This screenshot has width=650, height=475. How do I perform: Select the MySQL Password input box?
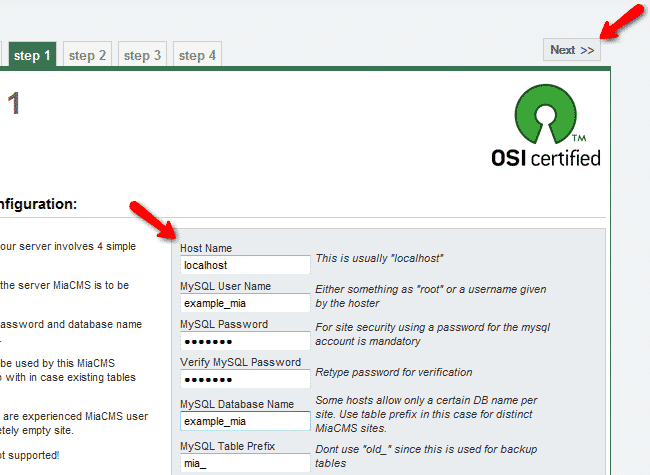coord(245,342)
